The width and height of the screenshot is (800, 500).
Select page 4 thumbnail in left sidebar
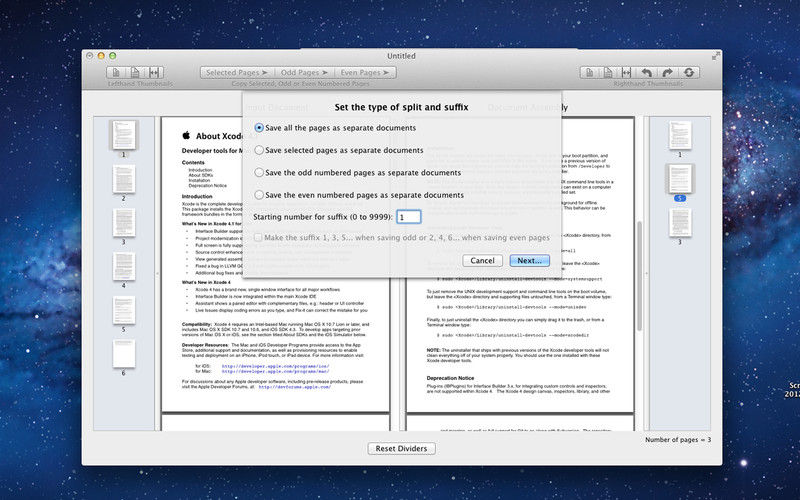pos(123,266)
